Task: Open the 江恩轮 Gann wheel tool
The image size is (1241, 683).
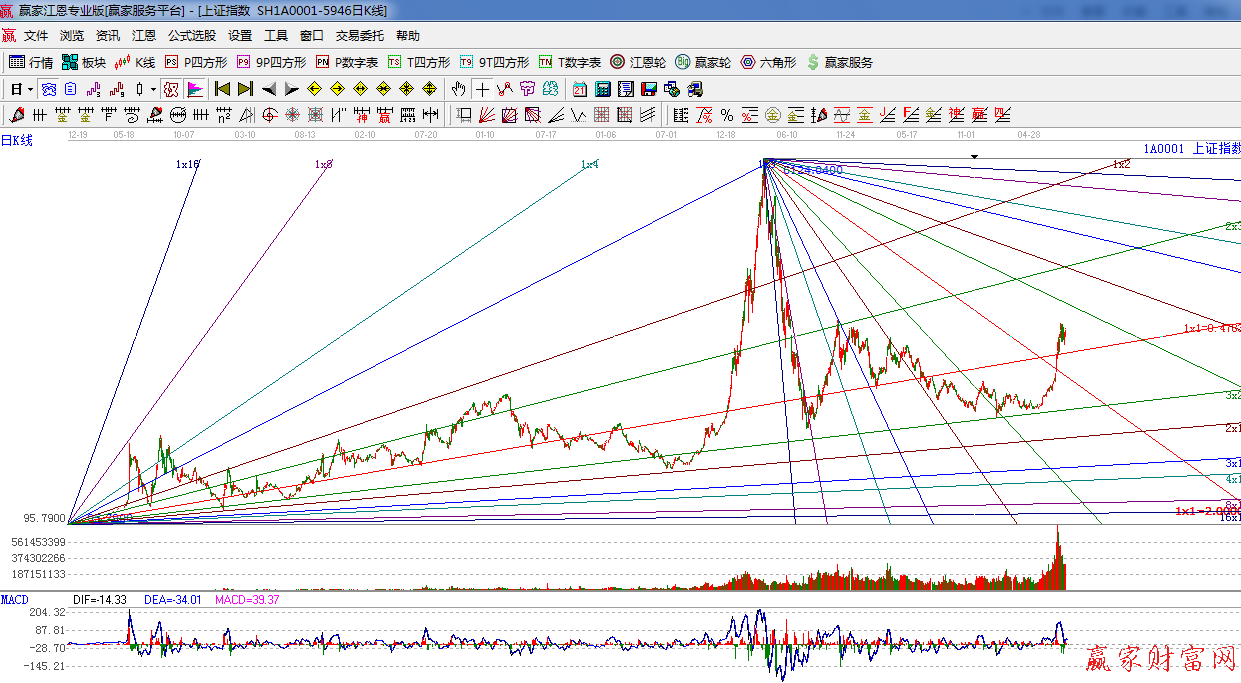Action: point(638,62)
